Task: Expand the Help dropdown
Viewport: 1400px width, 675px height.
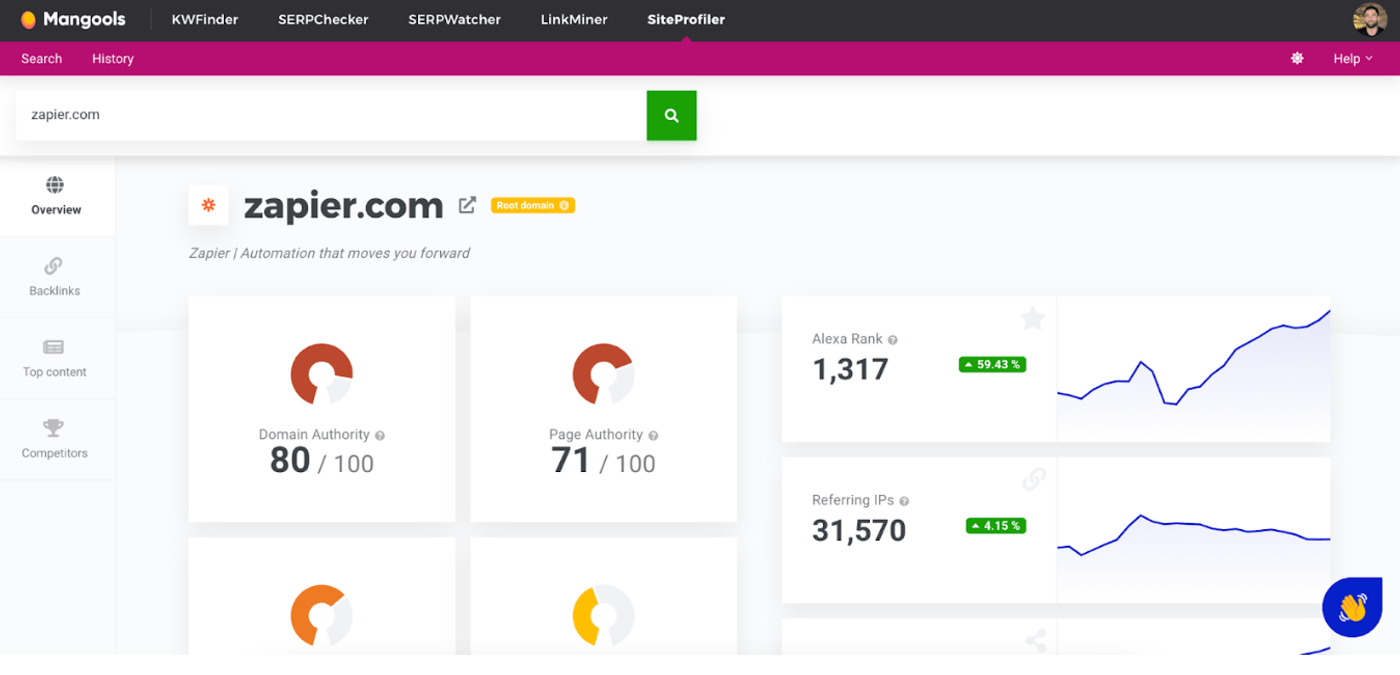Action: point(1352,58)
